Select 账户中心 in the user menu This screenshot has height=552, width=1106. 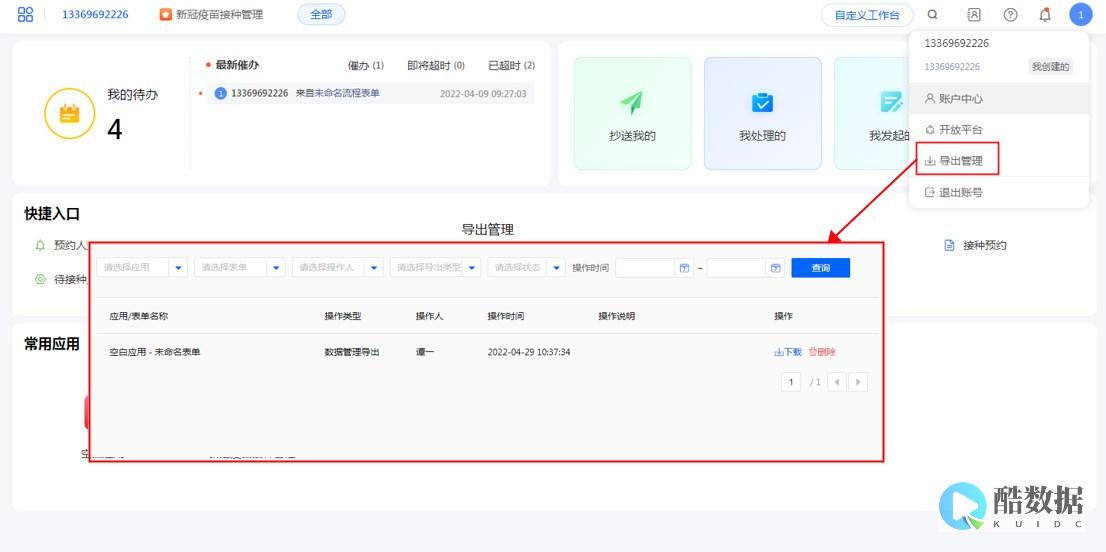(999, 99)
